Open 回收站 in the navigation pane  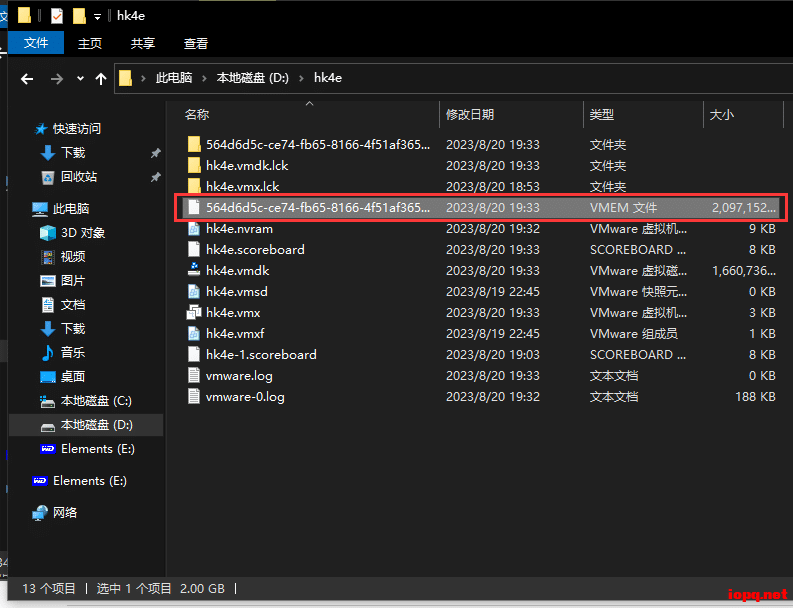tap(79, 177)
